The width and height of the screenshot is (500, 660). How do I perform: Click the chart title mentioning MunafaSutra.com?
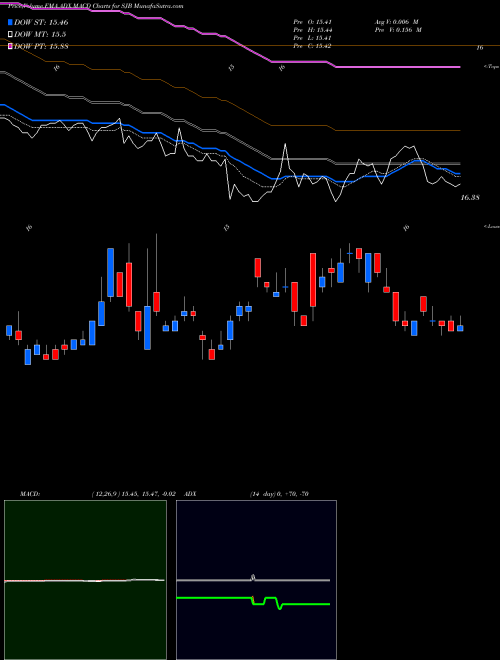96,6
